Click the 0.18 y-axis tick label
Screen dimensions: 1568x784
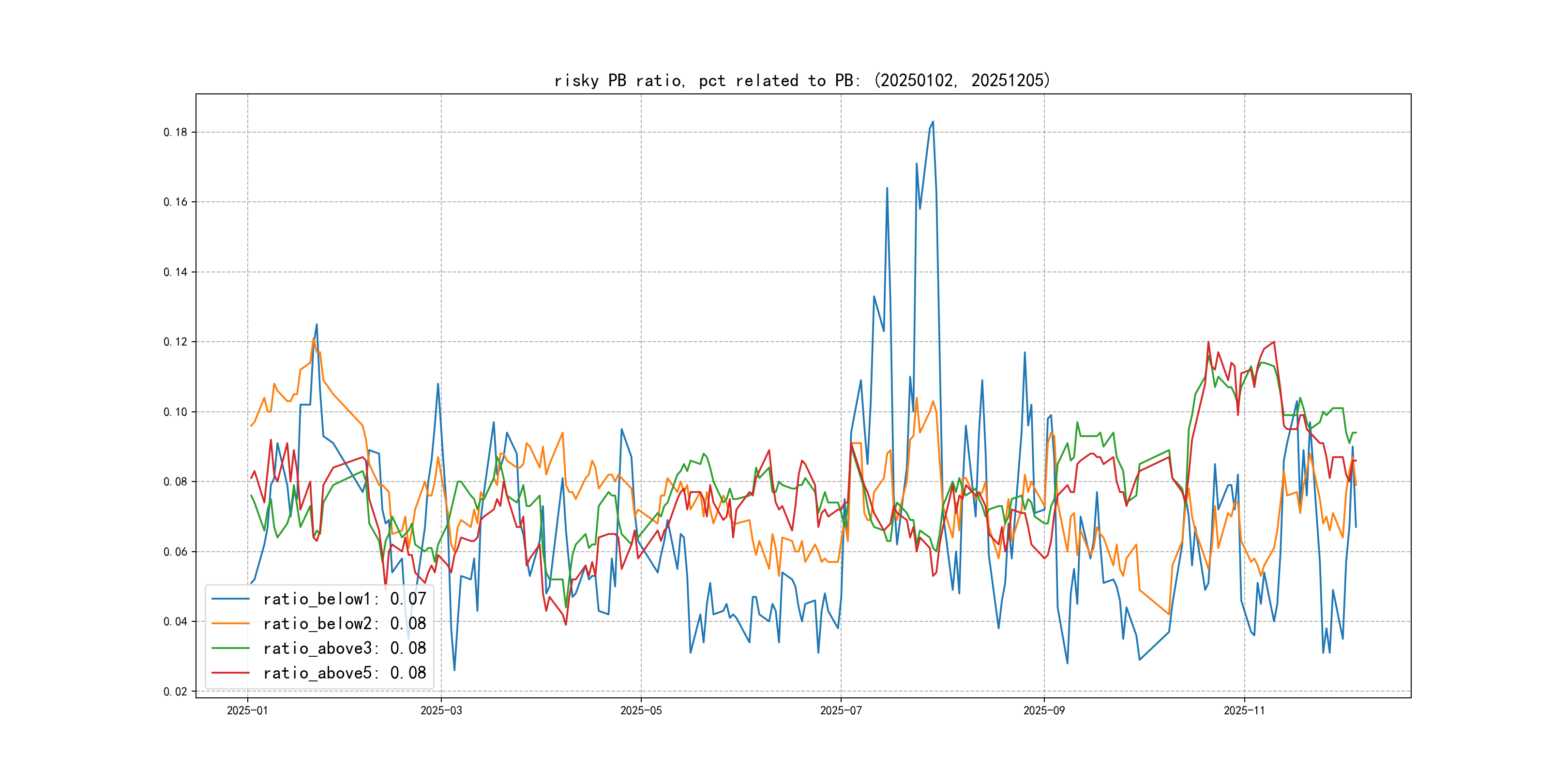tap(175, 132)
